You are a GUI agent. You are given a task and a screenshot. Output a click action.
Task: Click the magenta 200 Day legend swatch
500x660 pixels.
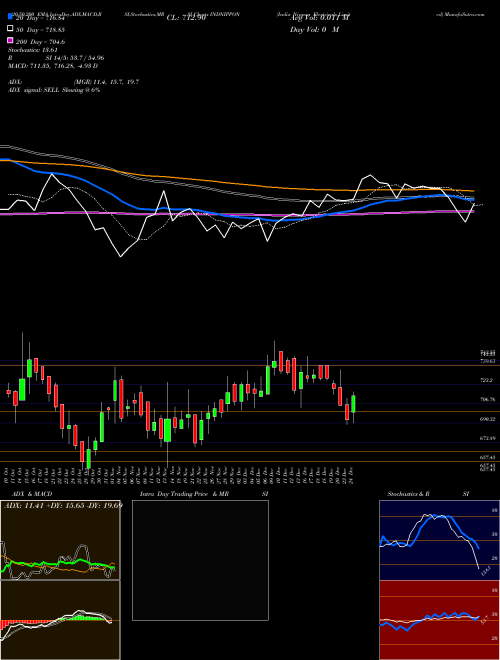point(11,41)
